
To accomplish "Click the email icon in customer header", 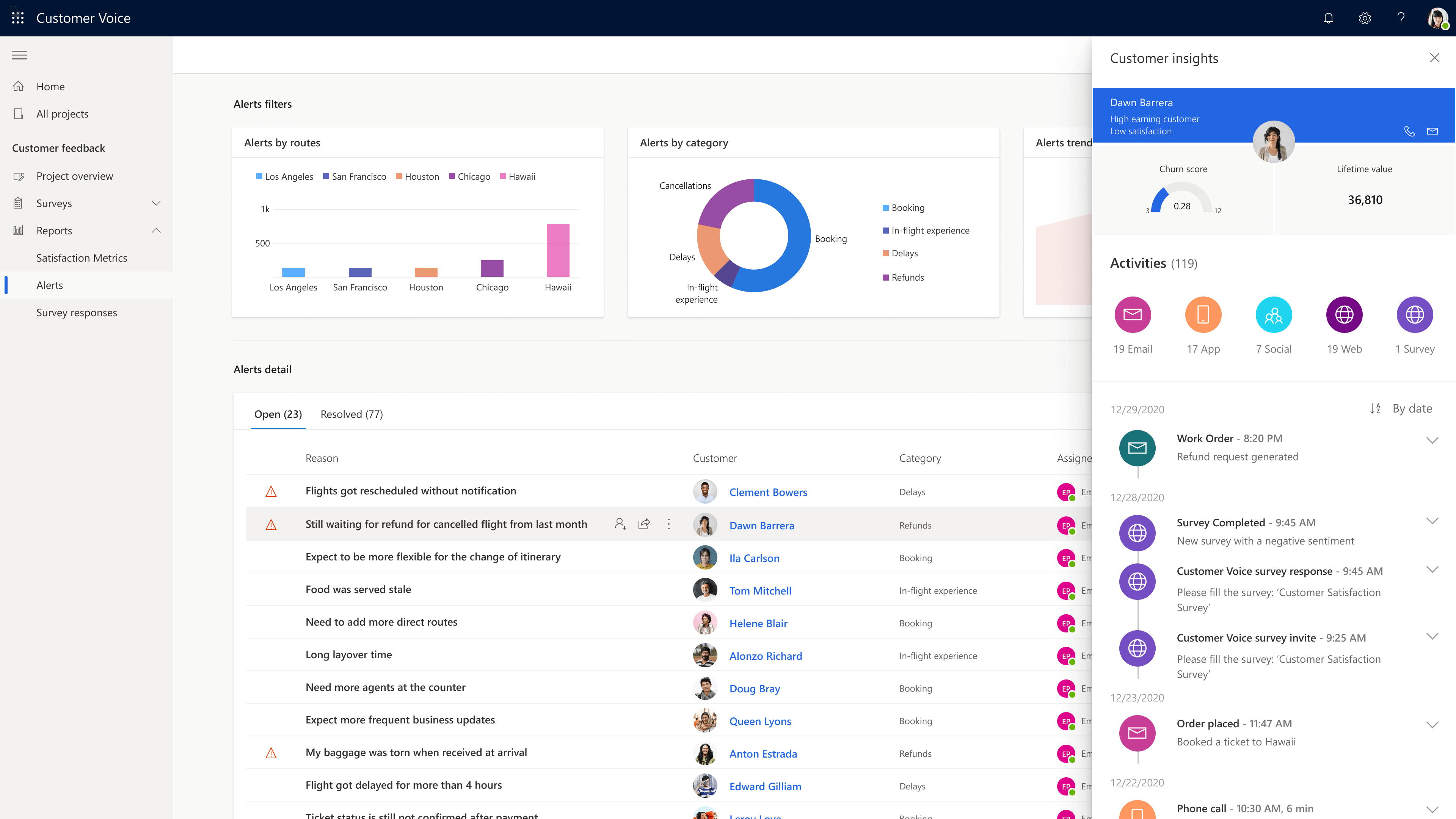I will click(x=1432, y=131).
